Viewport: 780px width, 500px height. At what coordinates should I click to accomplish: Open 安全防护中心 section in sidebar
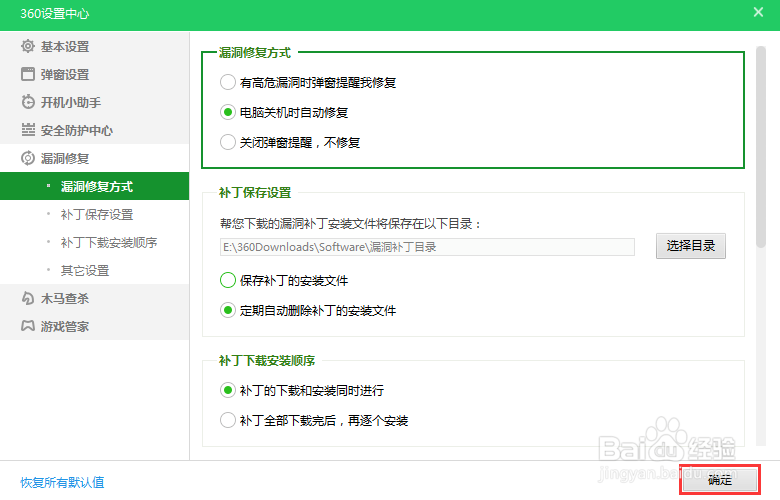coord(95,130)
